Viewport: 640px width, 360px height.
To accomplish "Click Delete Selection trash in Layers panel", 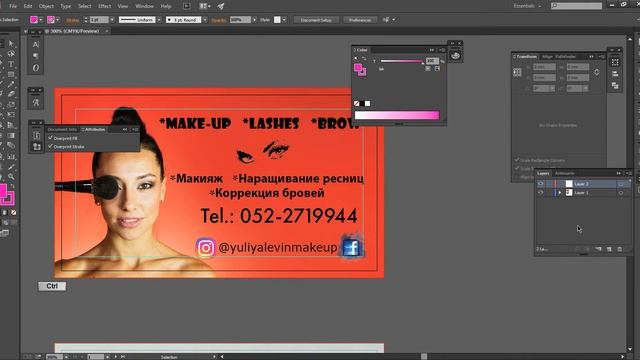I will (x=620, y=249).
